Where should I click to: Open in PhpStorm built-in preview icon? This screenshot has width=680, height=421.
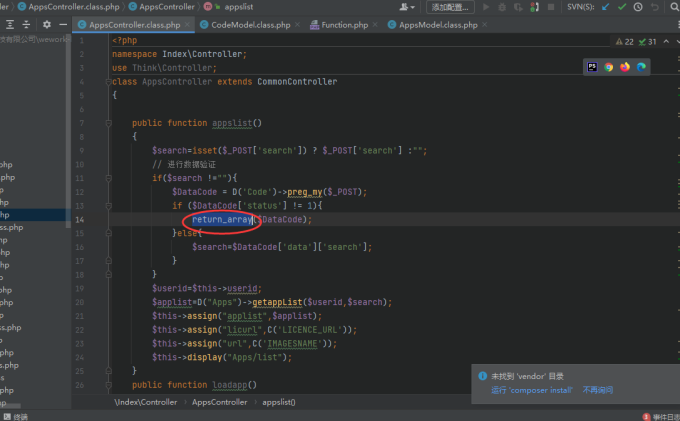592,67
